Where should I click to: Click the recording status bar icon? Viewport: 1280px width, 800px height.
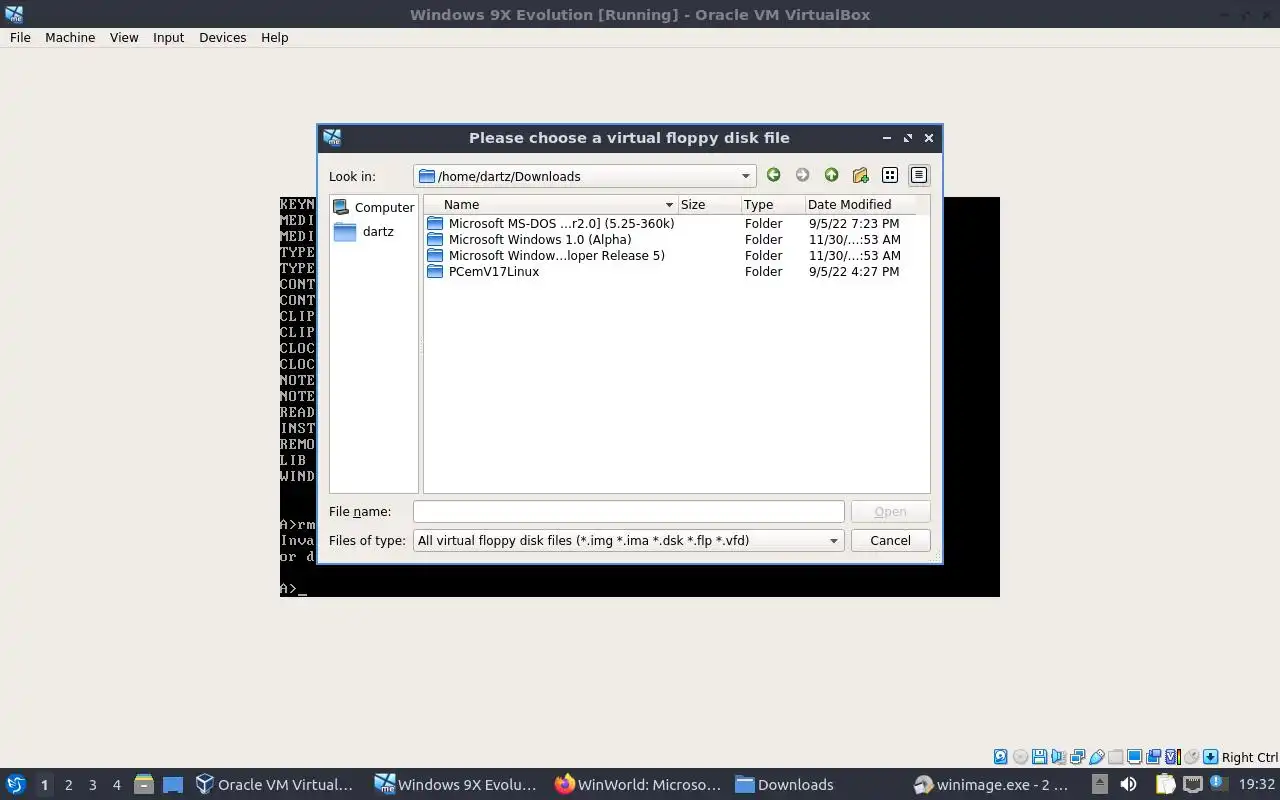1153,757
